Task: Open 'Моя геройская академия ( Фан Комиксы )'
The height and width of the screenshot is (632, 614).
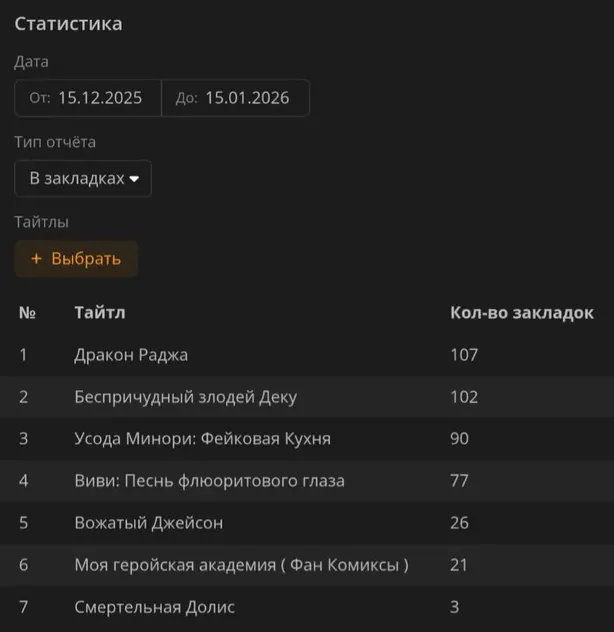Action: coord(241,565)
